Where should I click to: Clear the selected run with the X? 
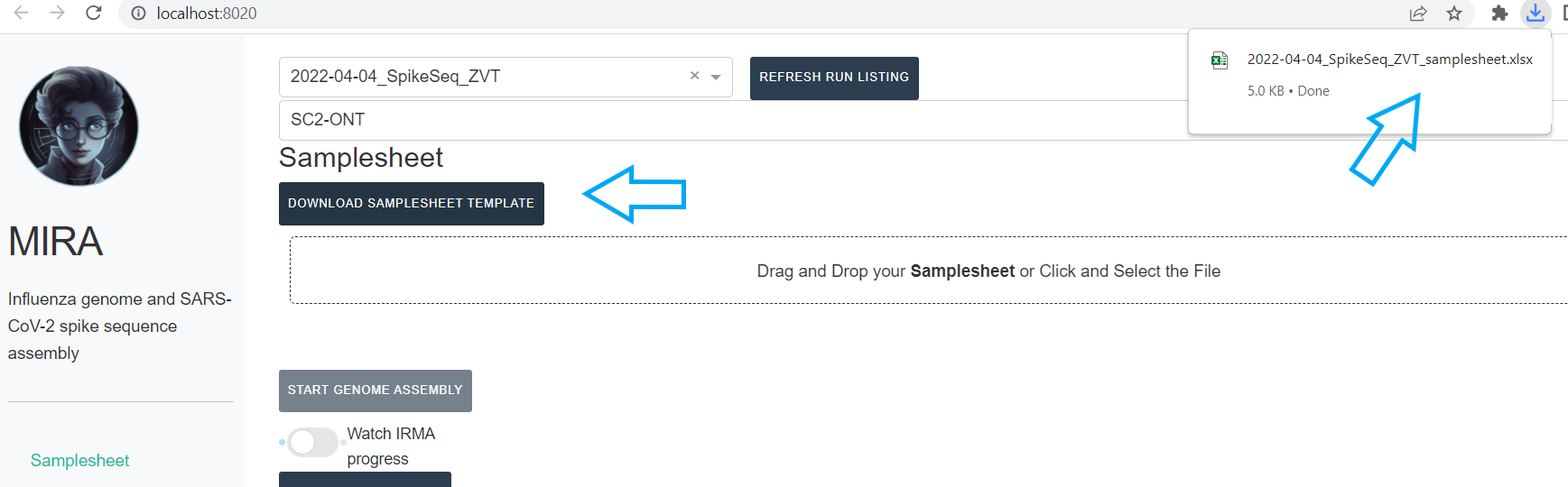tap(694, 76)
